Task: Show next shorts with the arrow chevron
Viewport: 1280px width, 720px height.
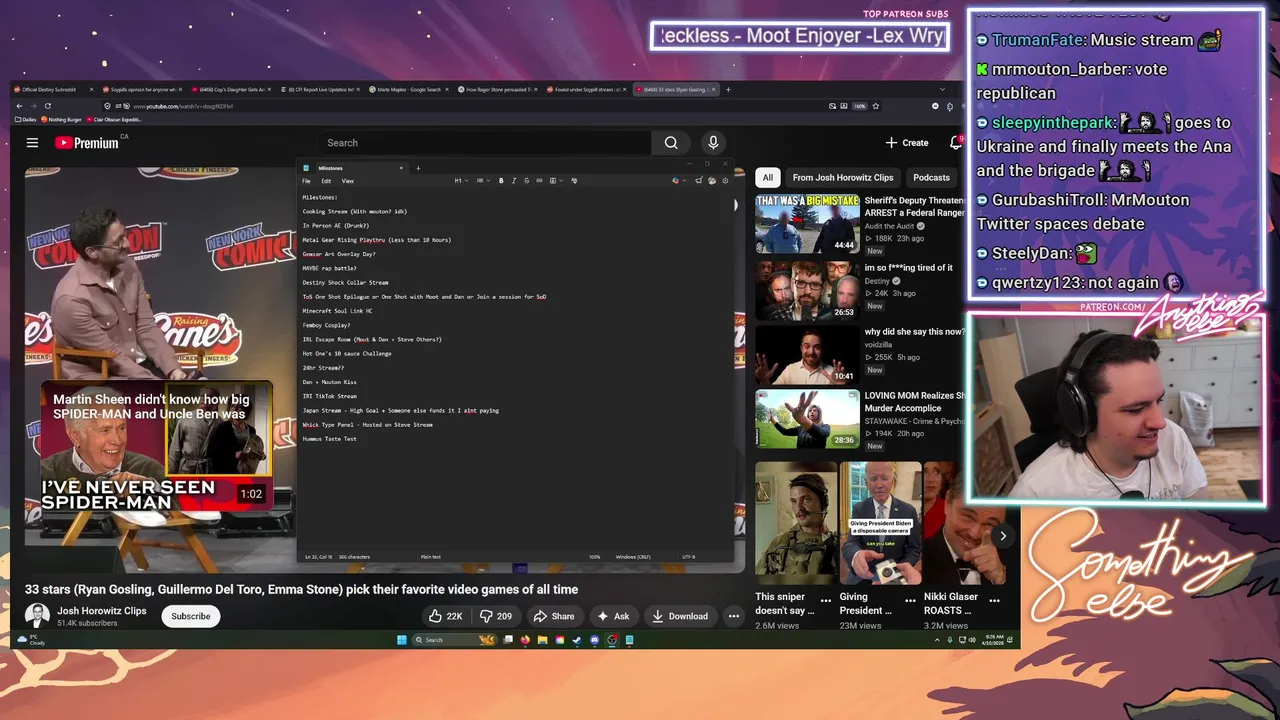Action: tap(1003, 536)
